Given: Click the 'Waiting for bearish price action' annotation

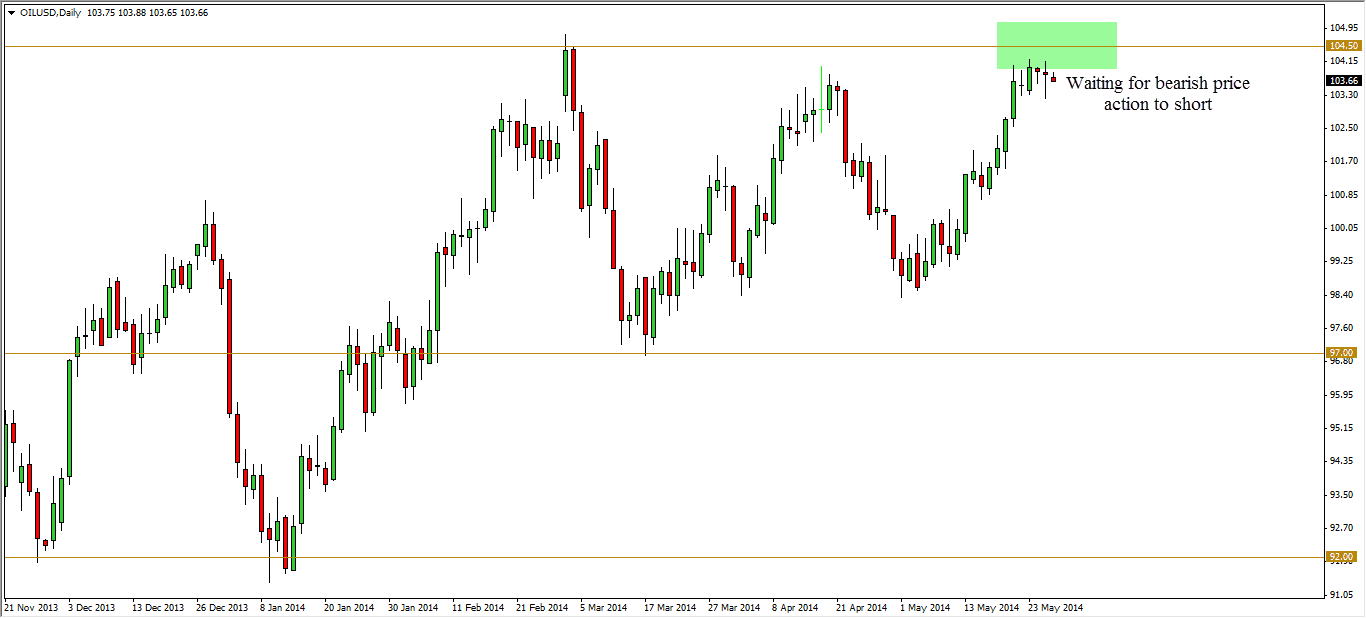Looking at the screenshot, I should pyautogui.click(x=1158, y=93).
